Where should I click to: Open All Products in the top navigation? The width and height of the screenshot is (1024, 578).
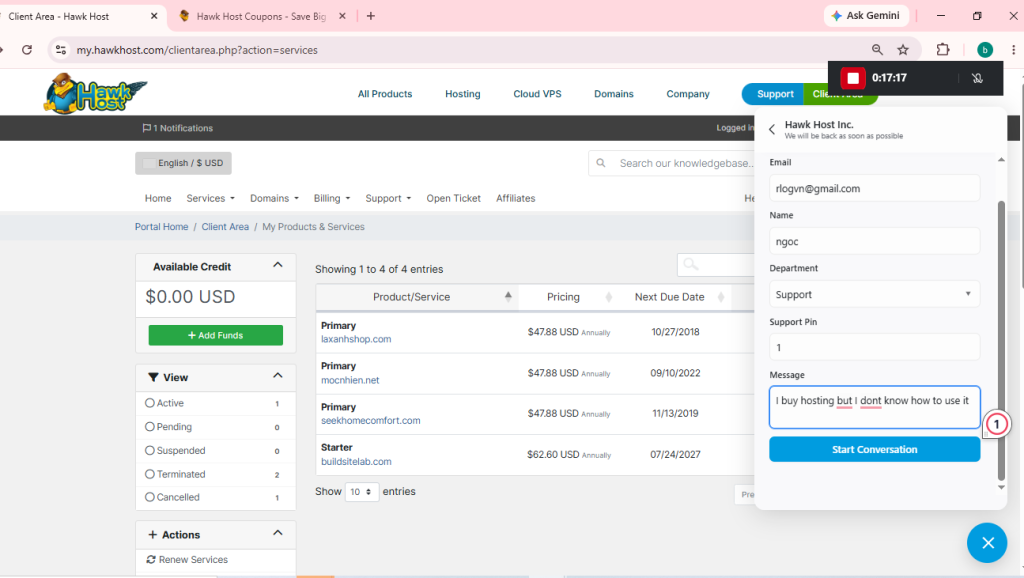(x=385, y=94)
